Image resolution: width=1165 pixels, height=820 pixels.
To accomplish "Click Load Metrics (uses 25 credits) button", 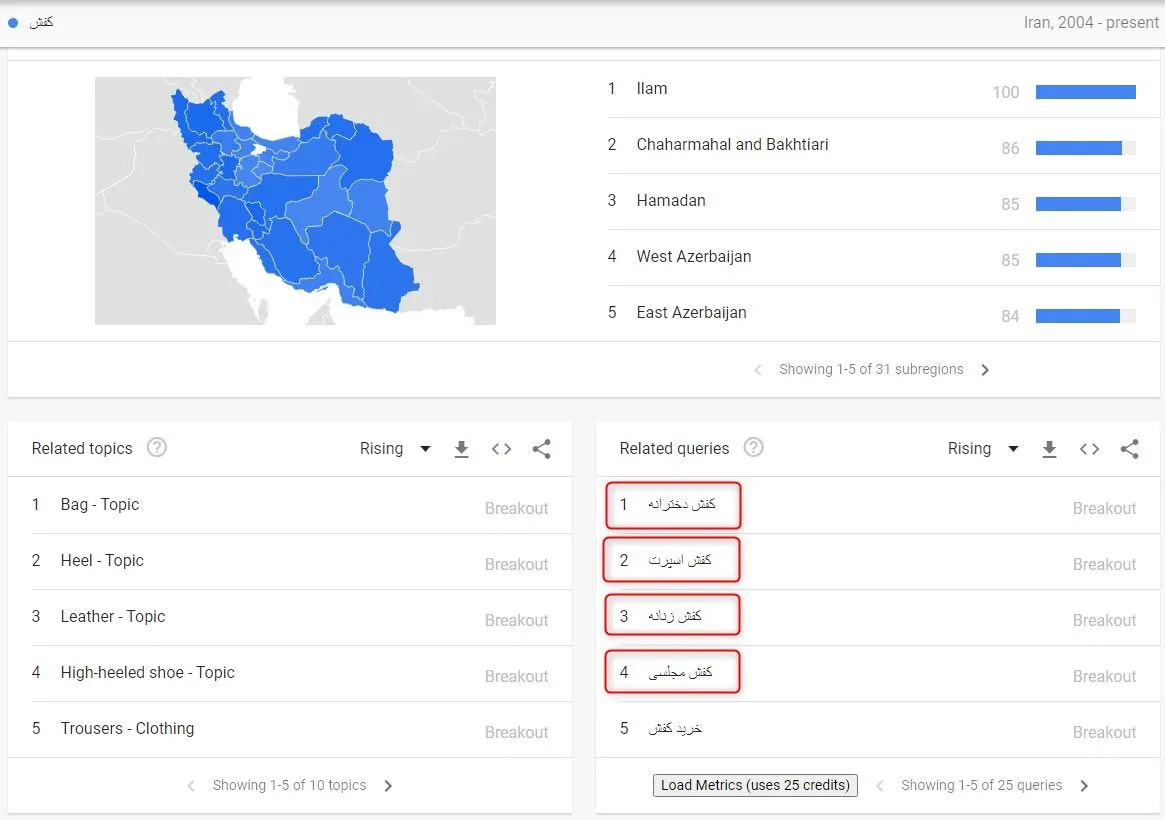I will (755, 785).
